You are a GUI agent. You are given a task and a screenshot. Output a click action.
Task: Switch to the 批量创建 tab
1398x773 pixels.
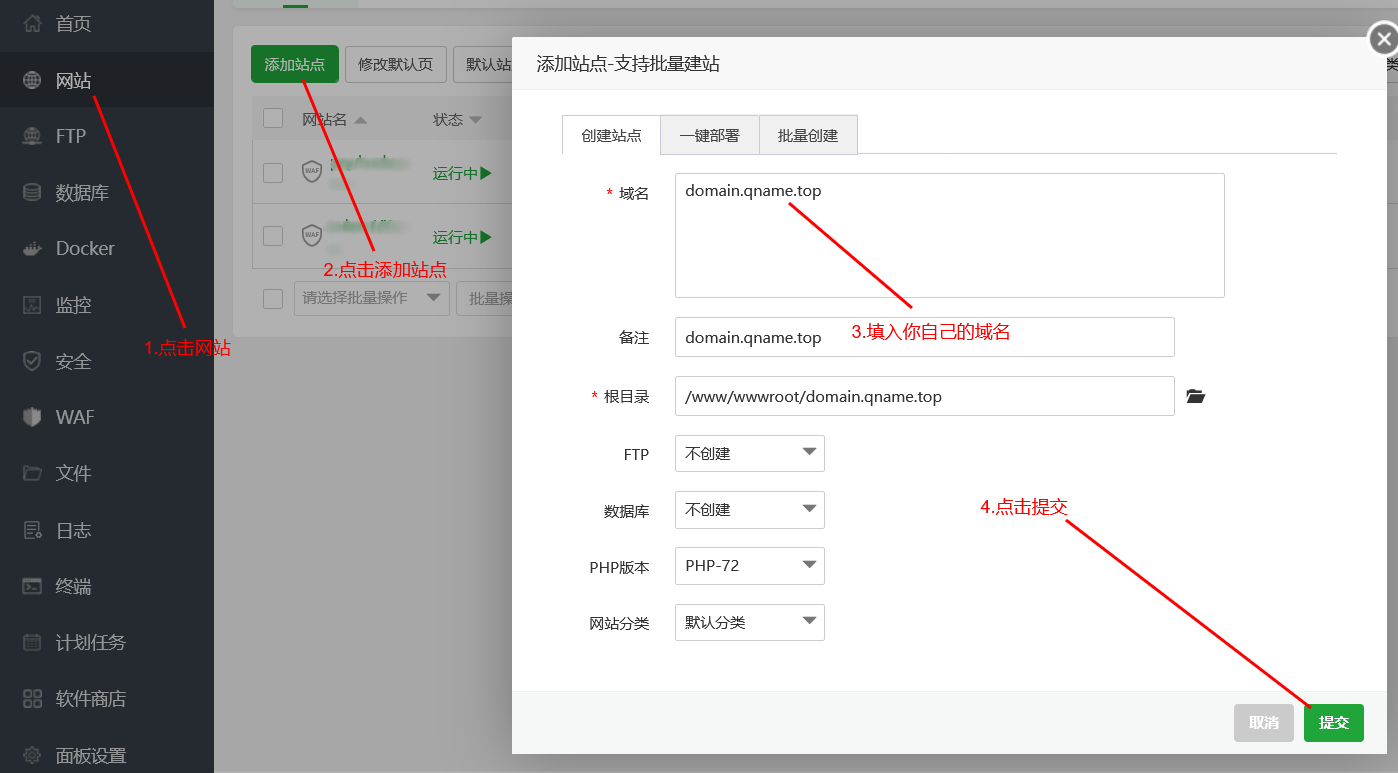808,136
